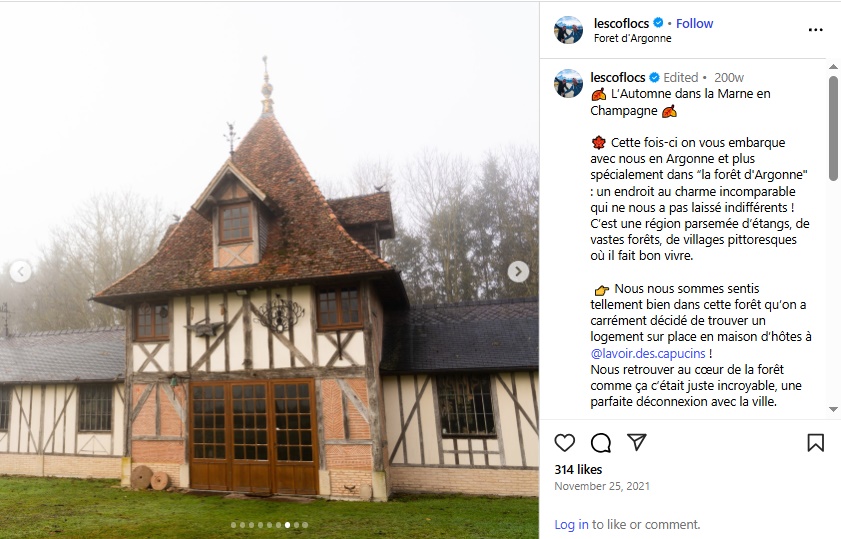The image size is (841, 539).
Task: Click the Log in link
Action: tap(571, 524)
